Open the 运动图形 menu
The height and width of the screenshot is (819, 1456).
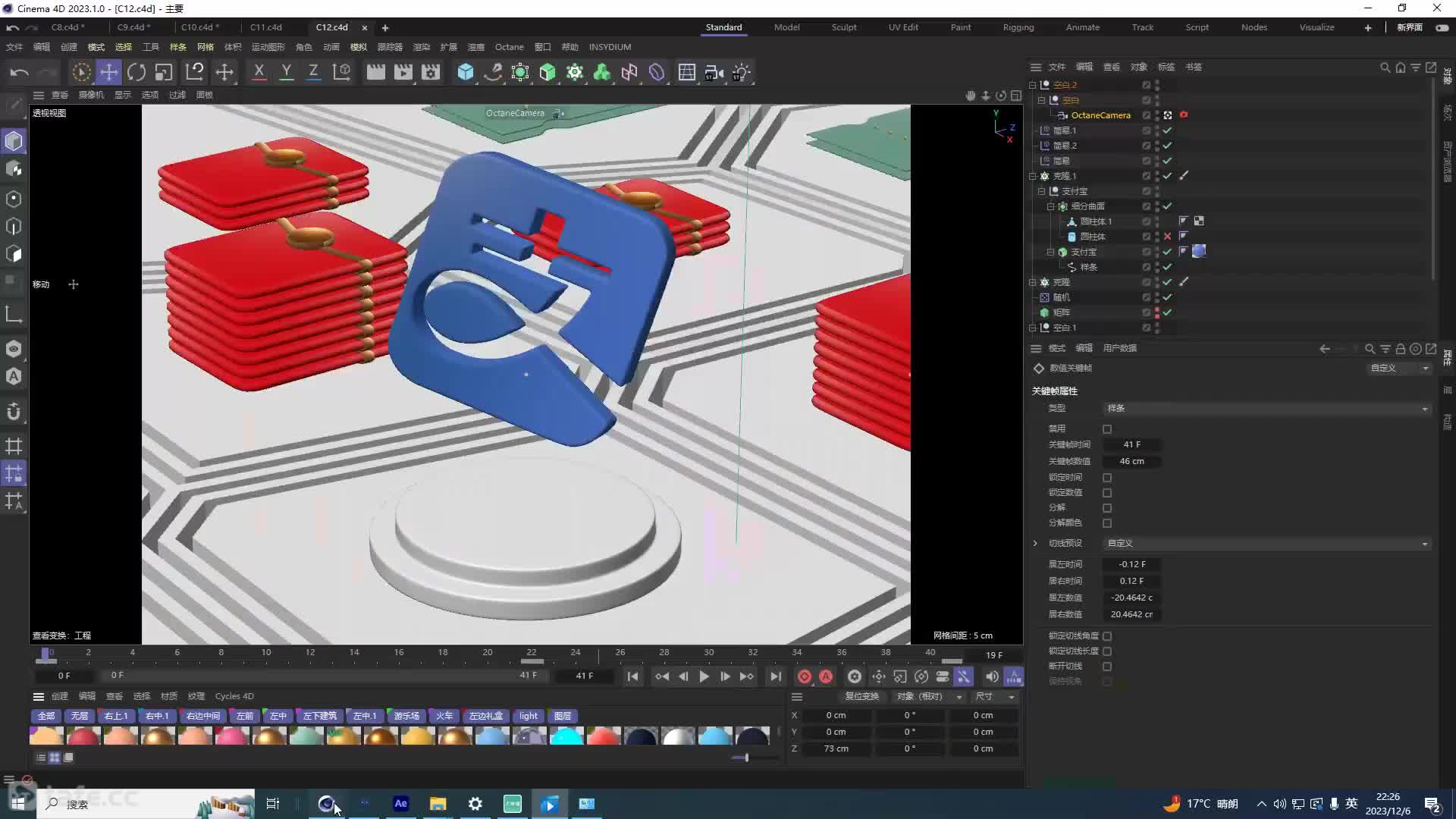click(268, 47)
